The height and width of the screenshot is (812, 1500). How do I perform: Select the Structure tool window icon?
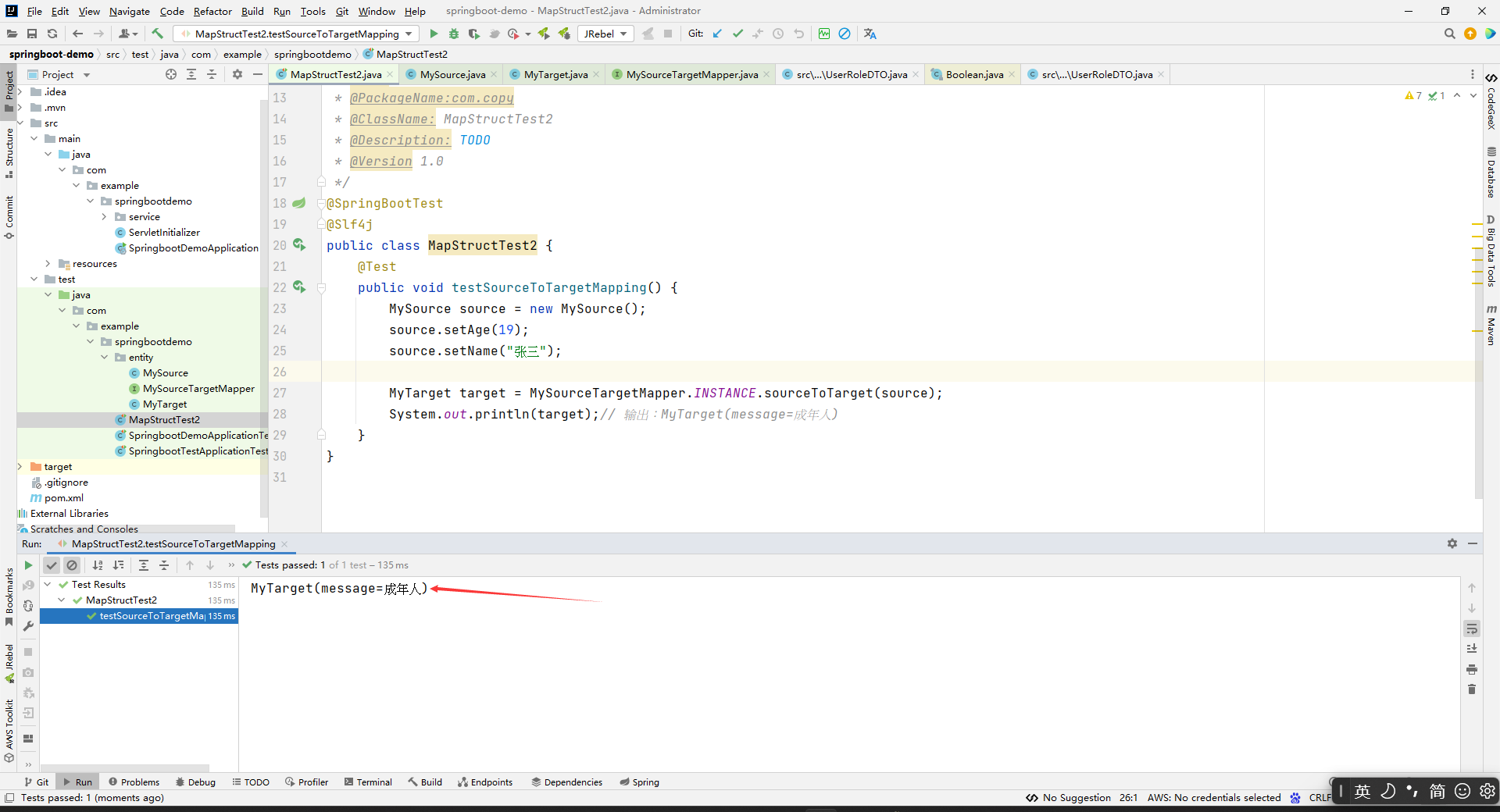9,155
